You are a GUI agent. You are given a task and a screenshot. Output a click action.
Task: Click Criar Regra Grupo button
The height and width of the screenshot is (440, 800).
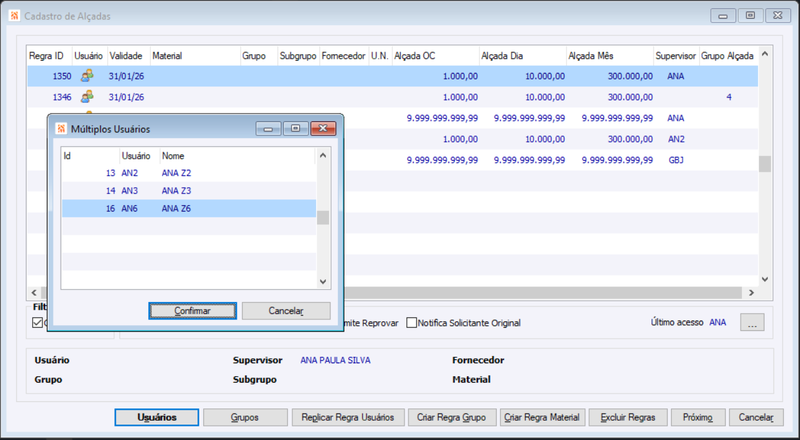point(452,418)
